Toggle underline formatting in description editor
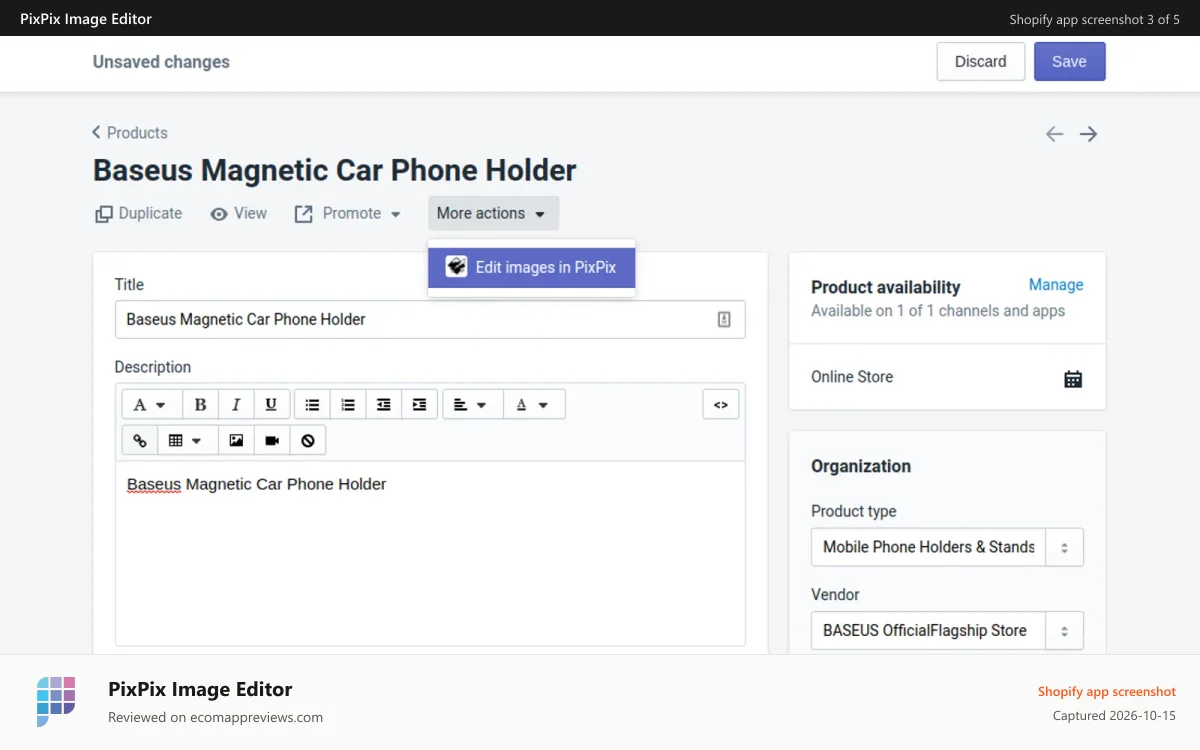The height and width of the screenshot is (750, 1200). (x=271, y=405)
